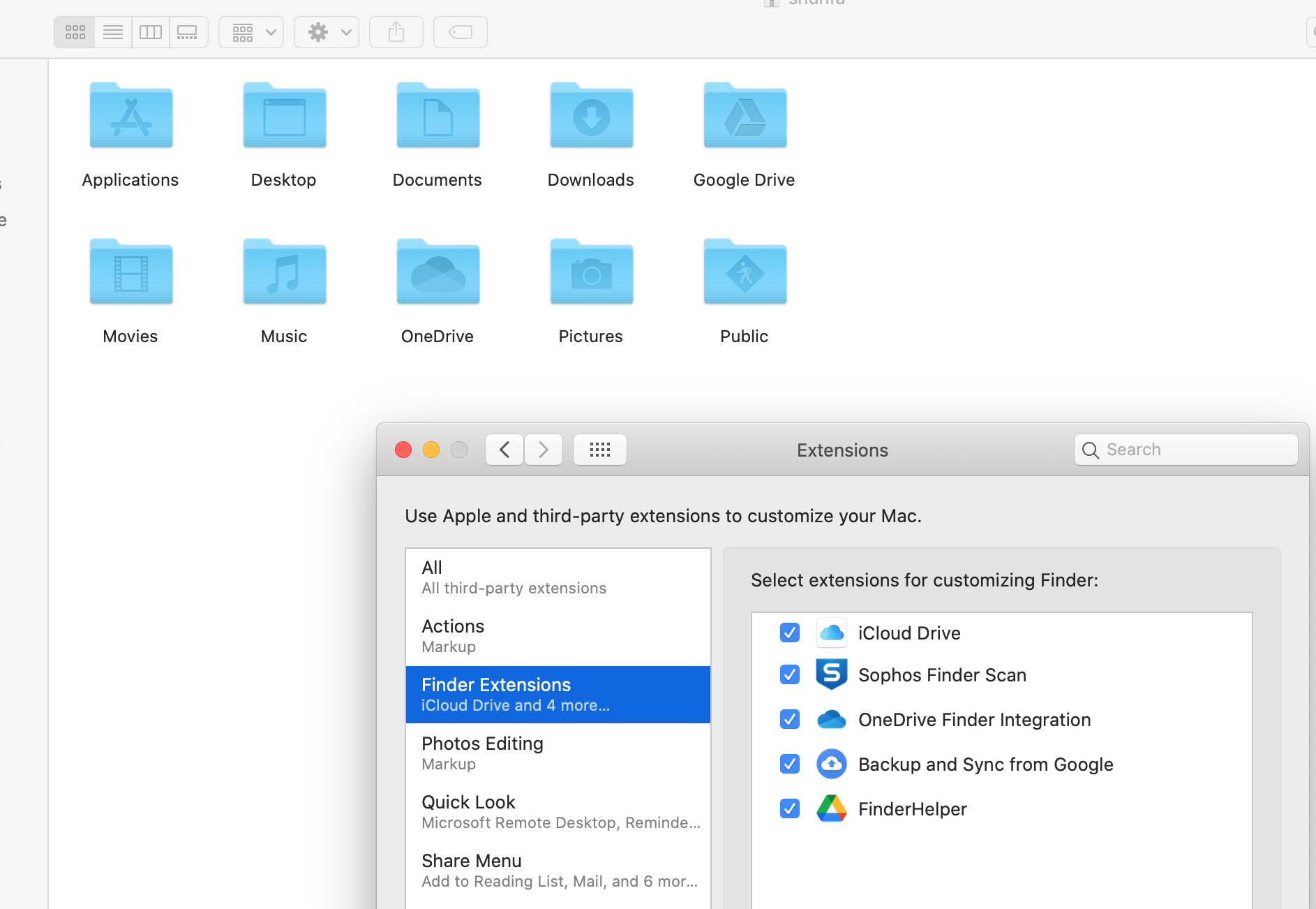Click the Backup and Sync icon
Screen dimensions: 1316x909
[832, 764]
